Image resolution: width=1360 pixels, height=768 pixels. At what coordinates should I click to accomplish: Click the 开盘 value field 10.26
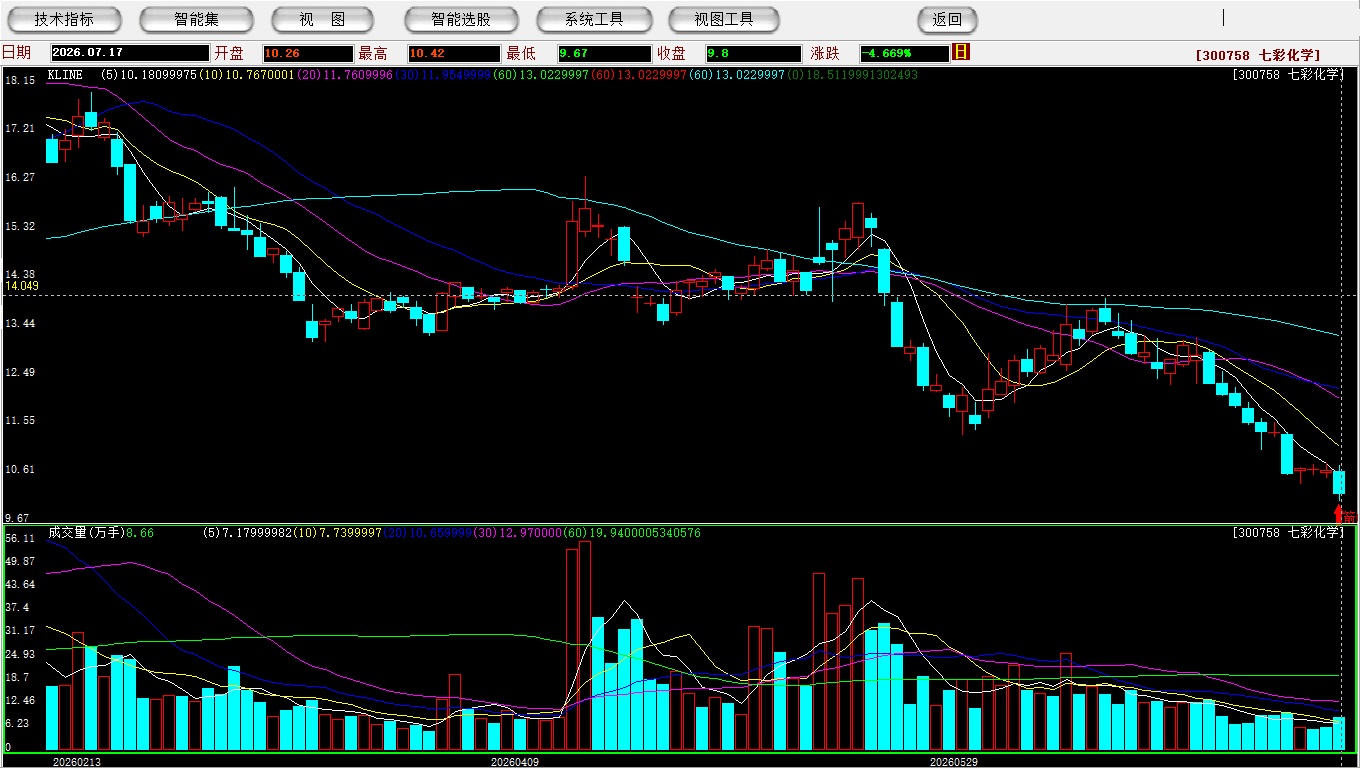tap(308, 53)
